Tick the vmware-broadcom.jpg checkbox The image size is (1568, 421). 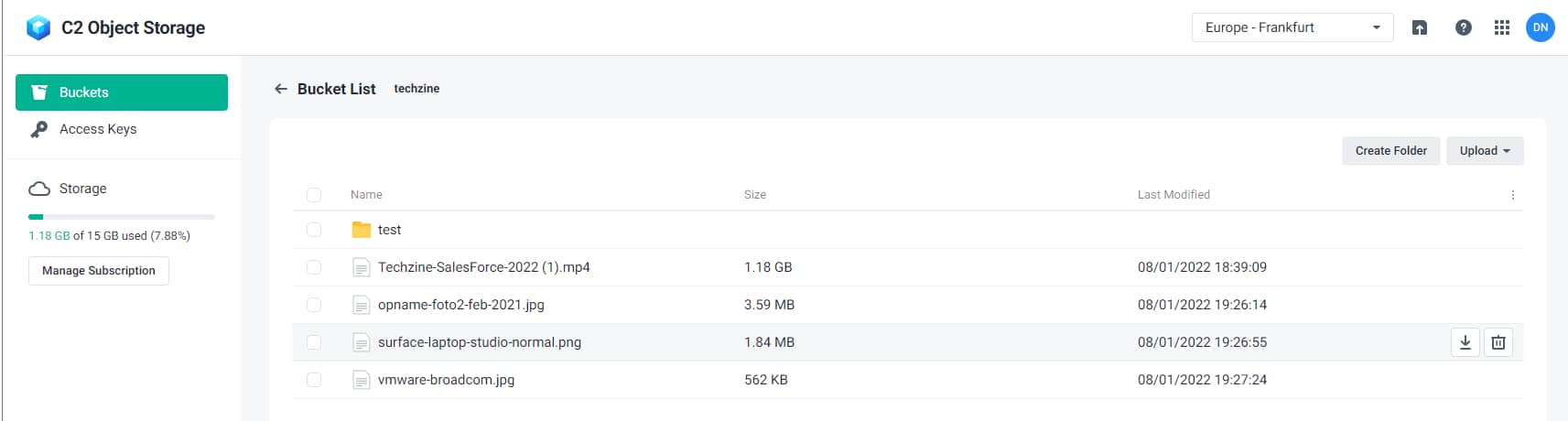pyautogui.click(x=314, y=380)
